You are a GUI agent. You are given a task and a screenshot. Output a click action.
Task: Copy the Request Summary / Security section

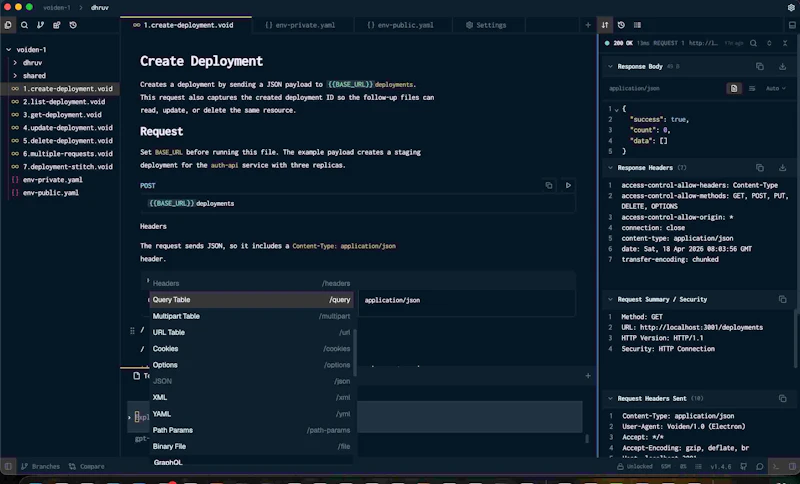[782, 299]
